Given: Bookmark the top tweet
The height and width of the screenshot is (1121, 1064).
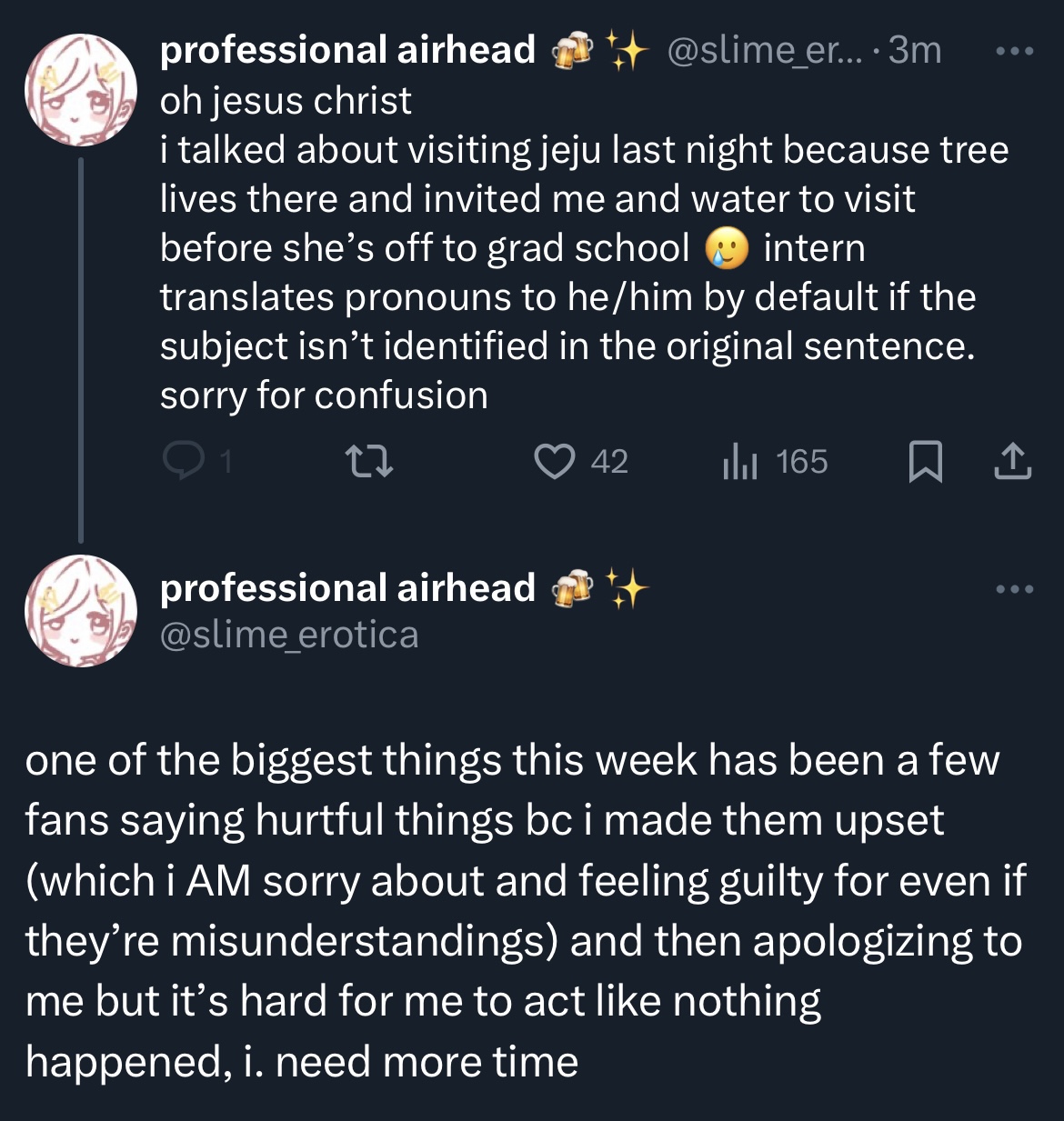Looking at the screenshot, I should point(925,461).
